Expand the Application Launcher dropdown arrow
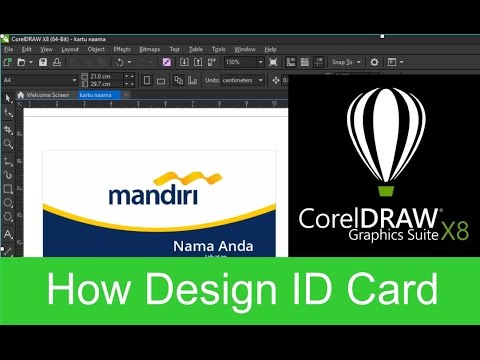The height and width of the screenshot is (360, 480). coord(401,62)
